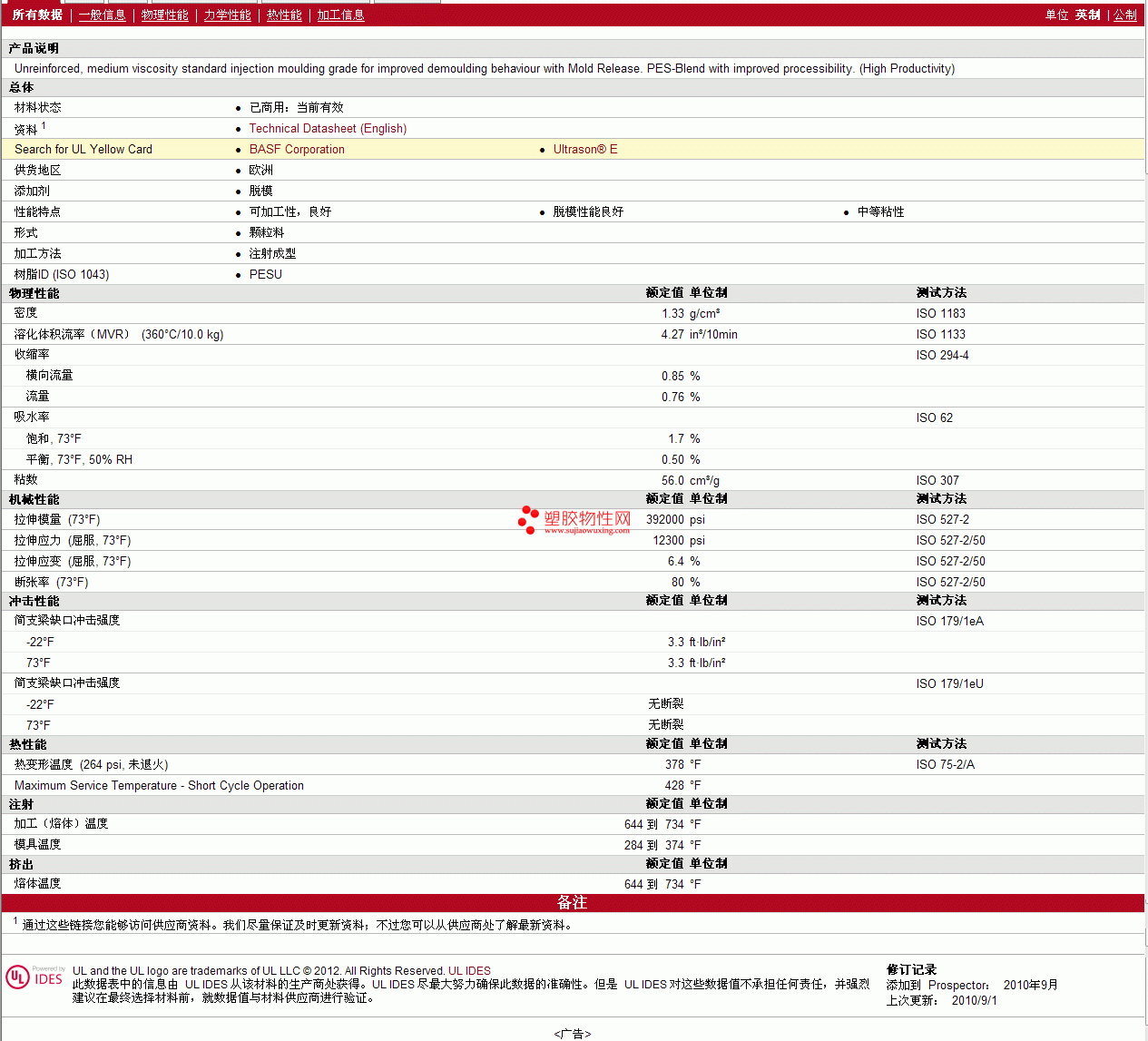Select the 无断裂 result in the last 73°F row

point(666,725)
